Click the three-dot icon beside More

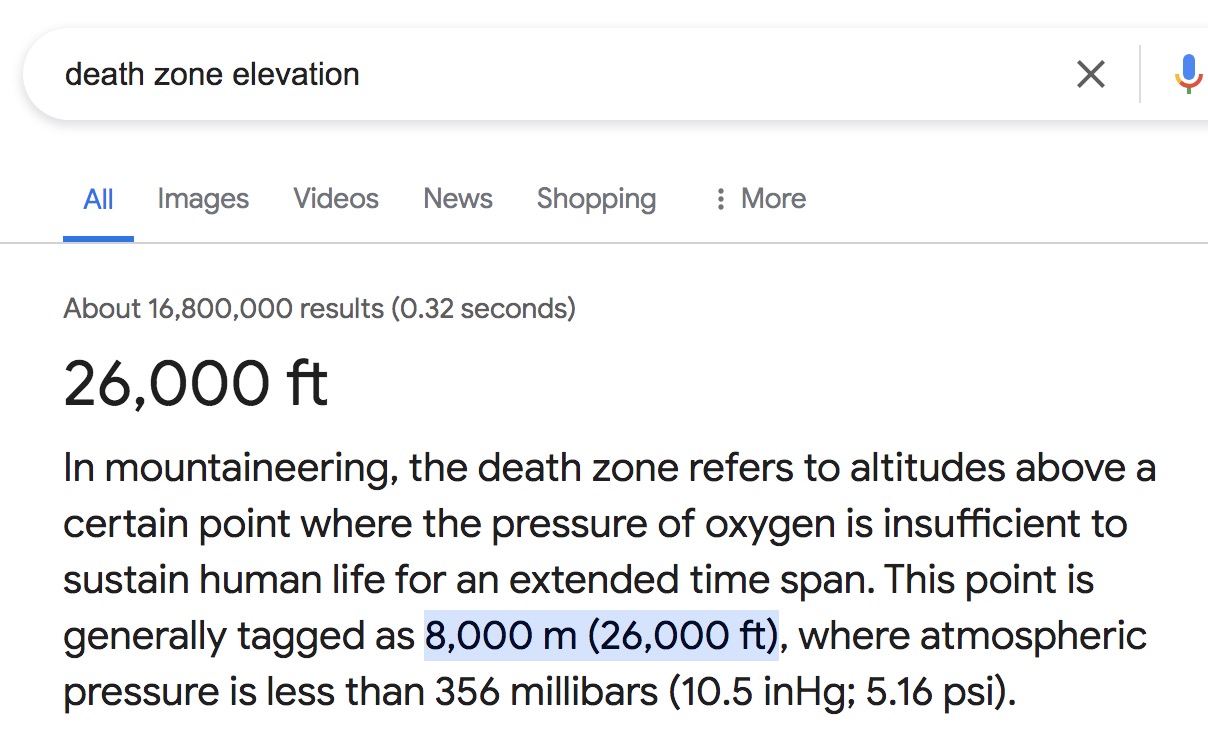(719, 199)
